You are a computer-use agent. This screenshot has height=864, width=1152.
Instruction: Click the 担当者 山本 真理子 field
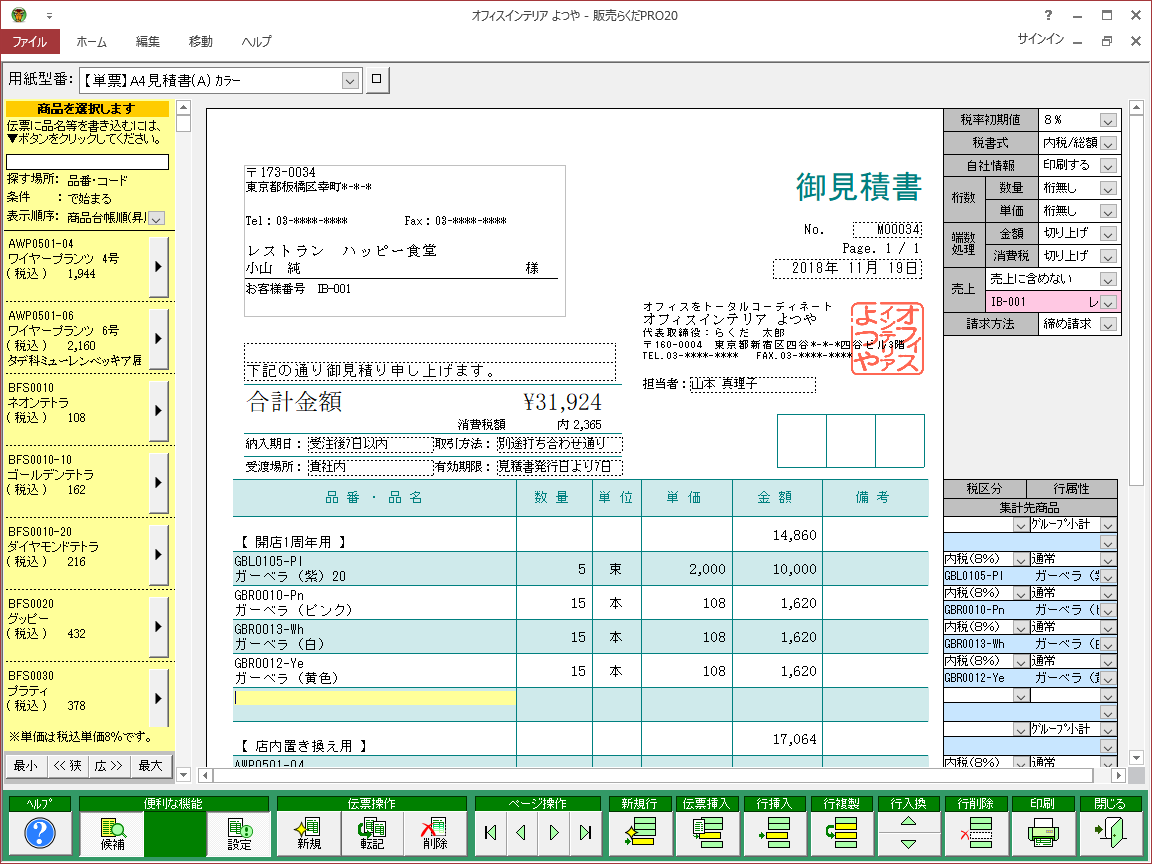pyautogui.click(x=752, y=384)
